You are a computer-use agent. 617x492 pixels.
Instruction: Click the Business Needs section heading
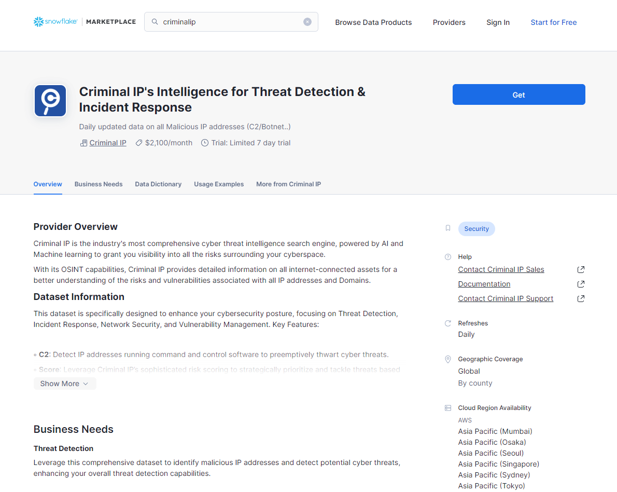[x=73, y=429]
